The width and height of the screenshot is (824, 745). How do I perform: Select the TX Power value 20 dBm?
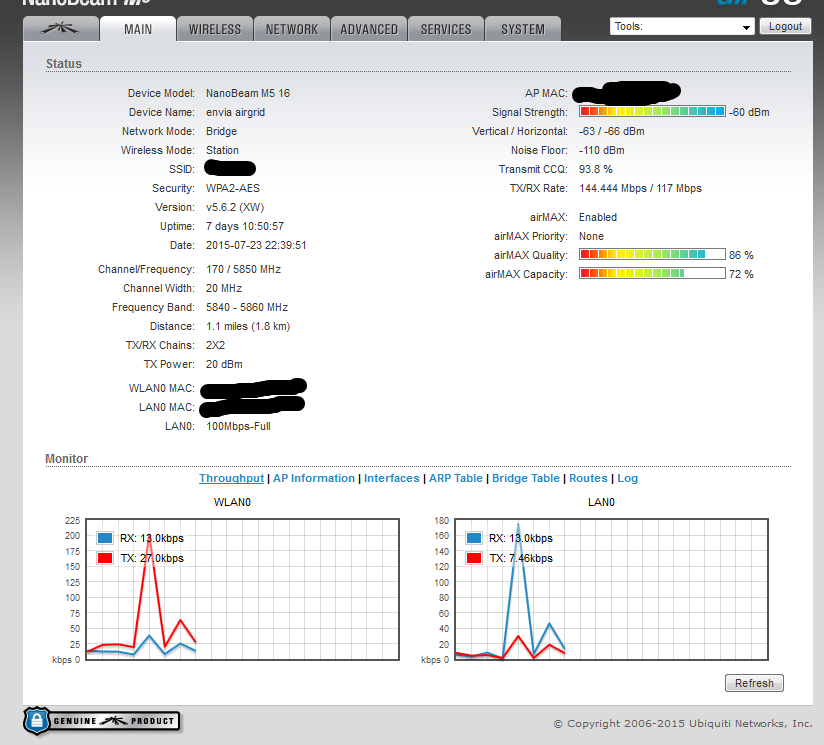[x=224, y=364]
